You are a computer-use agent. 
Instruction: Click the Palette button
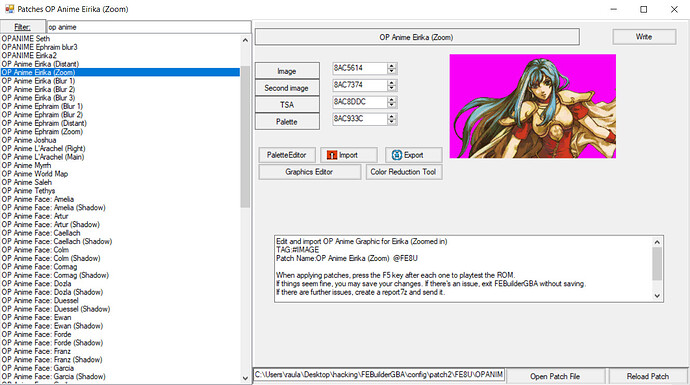(287, 121)
